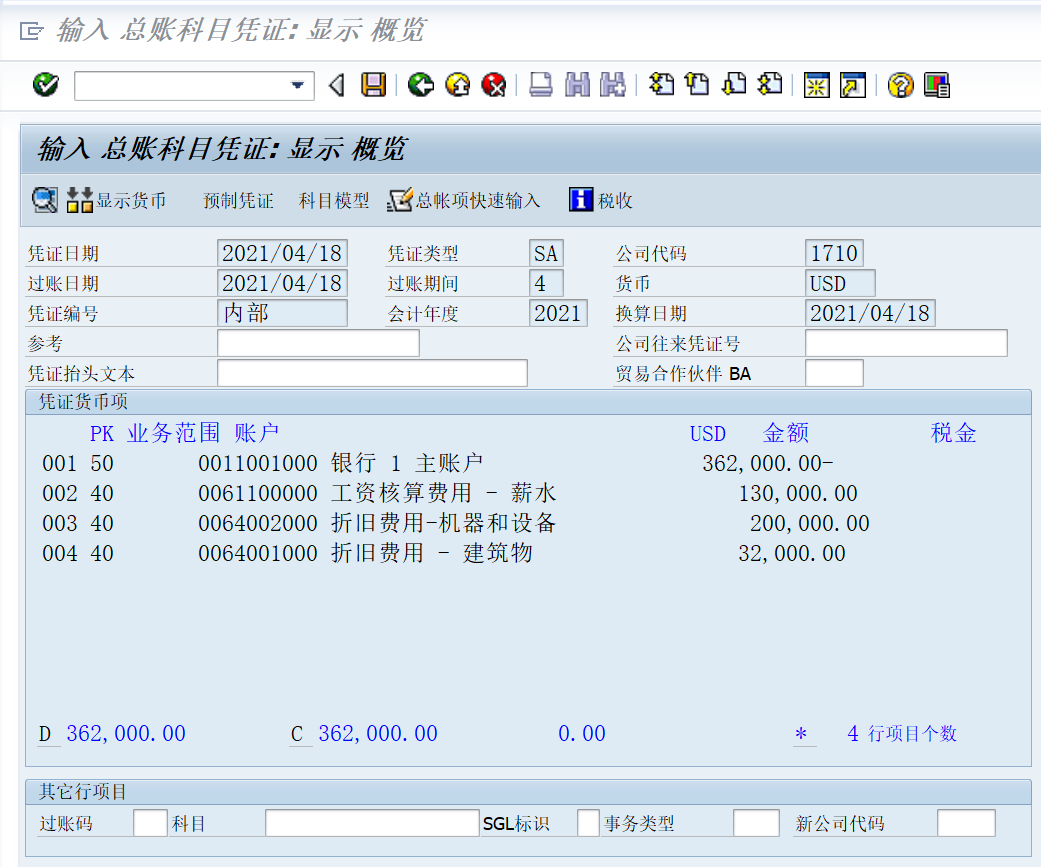Click the 会计年度 field showing 2021
This screenshot has width=1041, height=867.
tap(558, 313)
